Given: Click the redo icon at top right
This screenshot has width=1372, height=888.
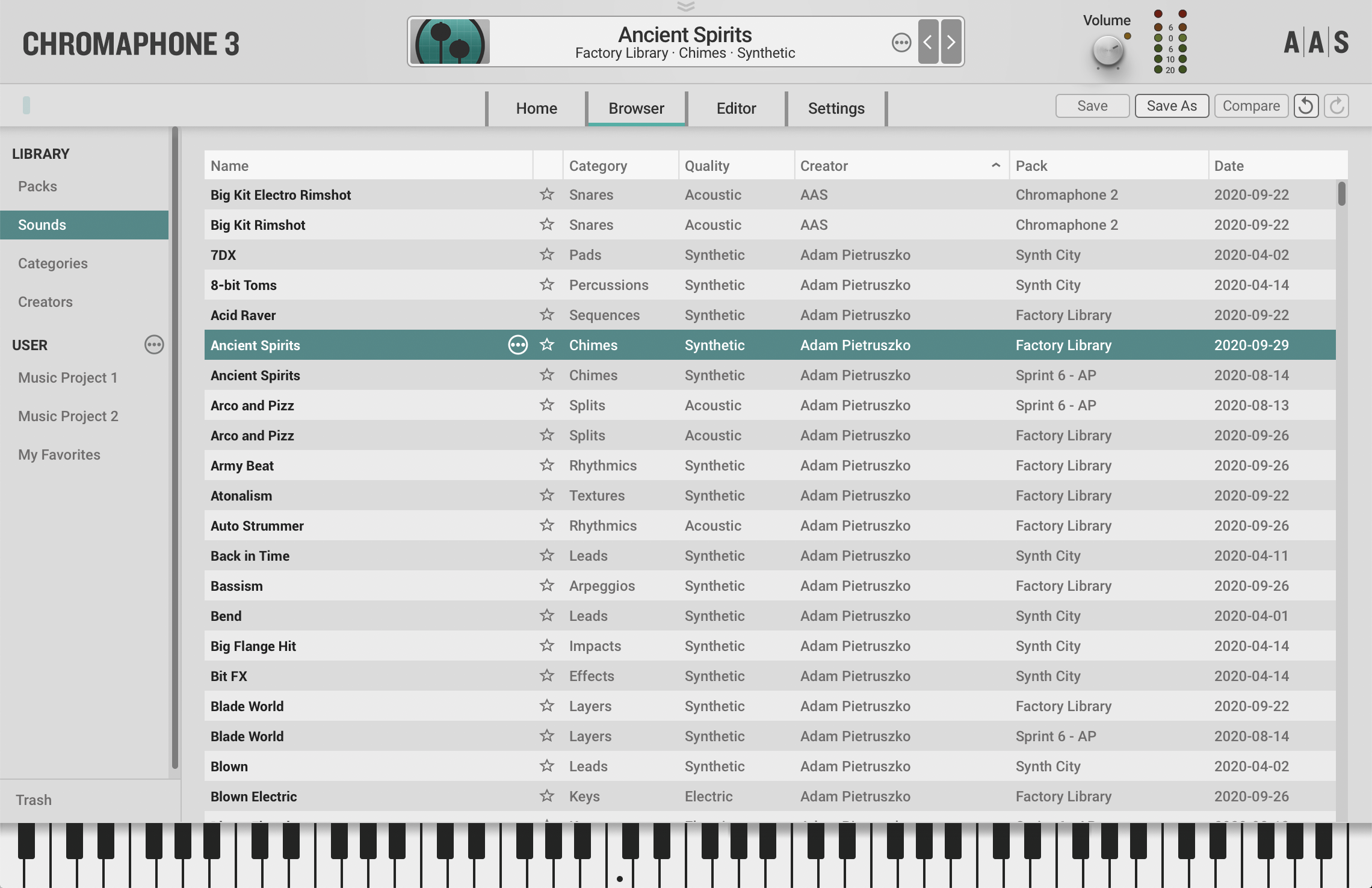Looking at the screenshot, I should 1336,106.
